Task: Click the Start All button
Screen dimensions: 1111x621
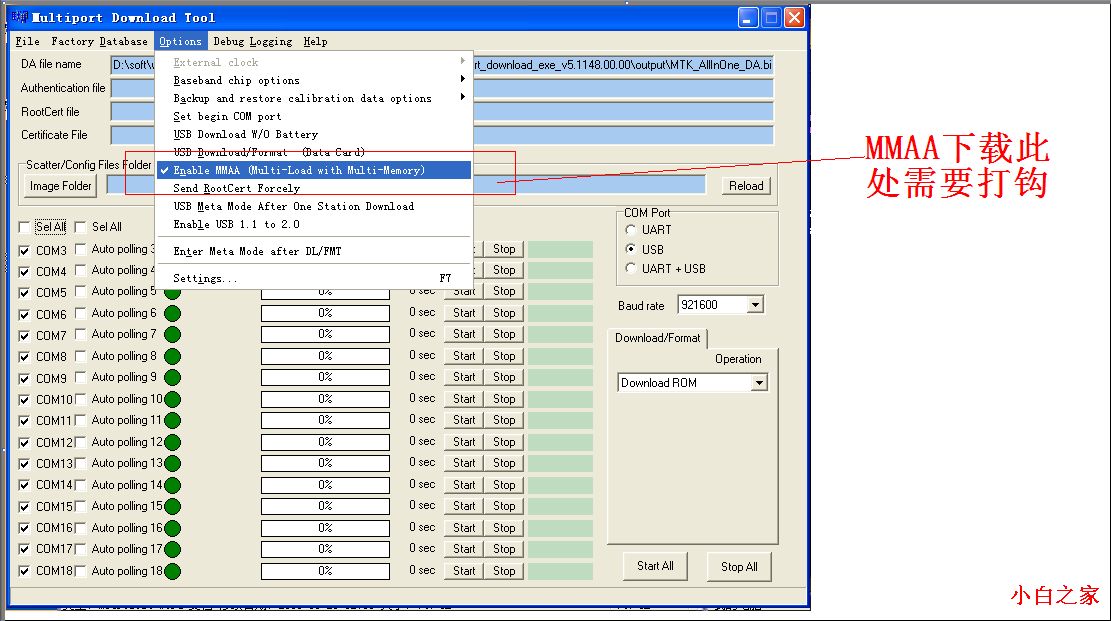Action: coord(655,566)
